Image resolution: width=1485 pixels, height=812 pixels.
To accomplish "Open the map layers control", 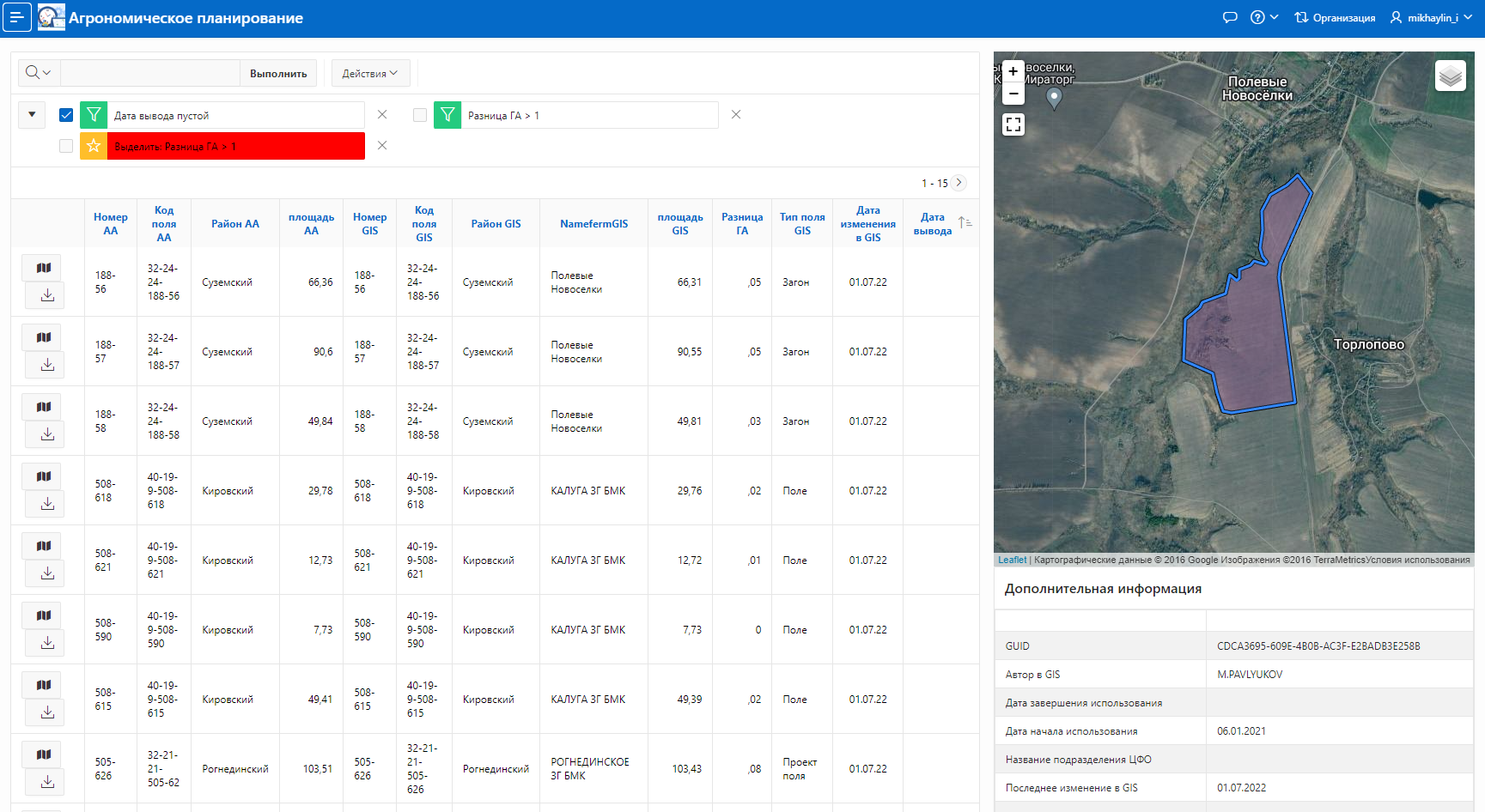I will [1450, 76].
